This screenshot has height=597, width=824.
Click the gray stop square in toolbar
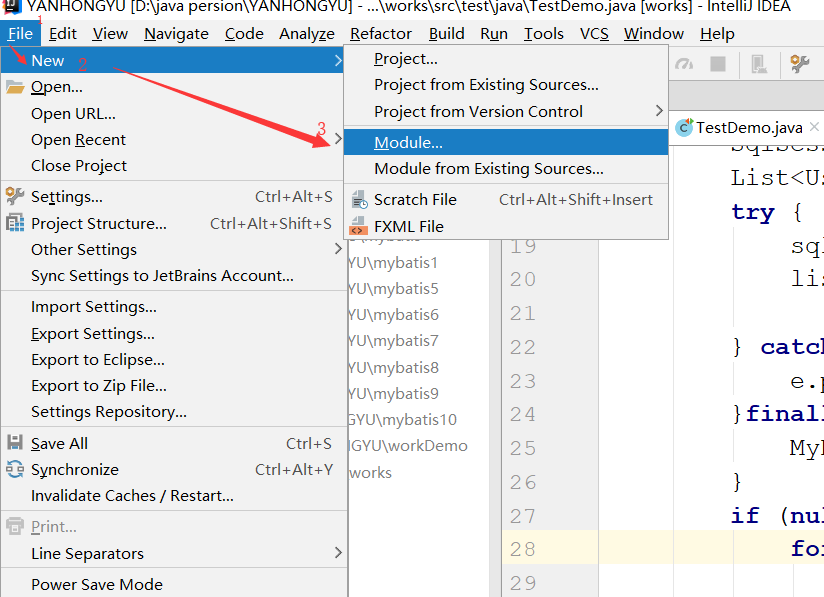718,64
